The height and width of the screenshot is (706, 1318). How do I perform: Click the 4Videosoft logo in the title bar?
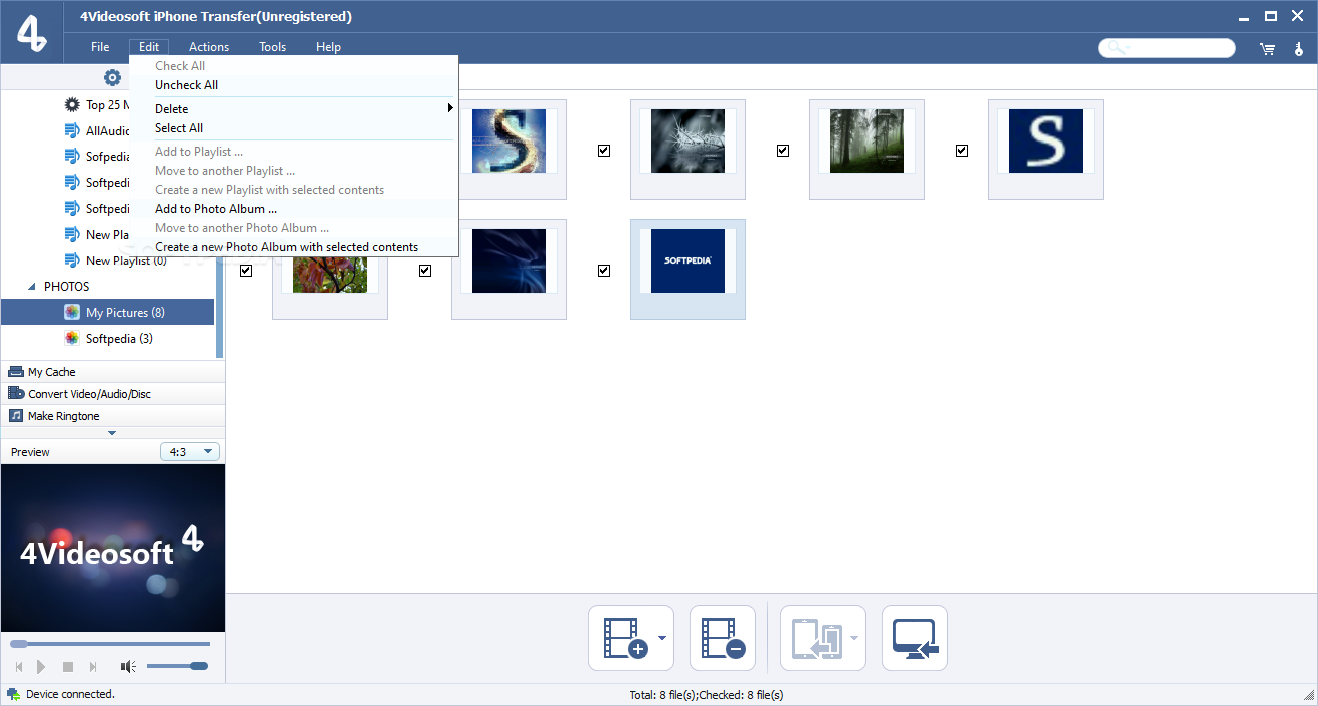(33, 32)
